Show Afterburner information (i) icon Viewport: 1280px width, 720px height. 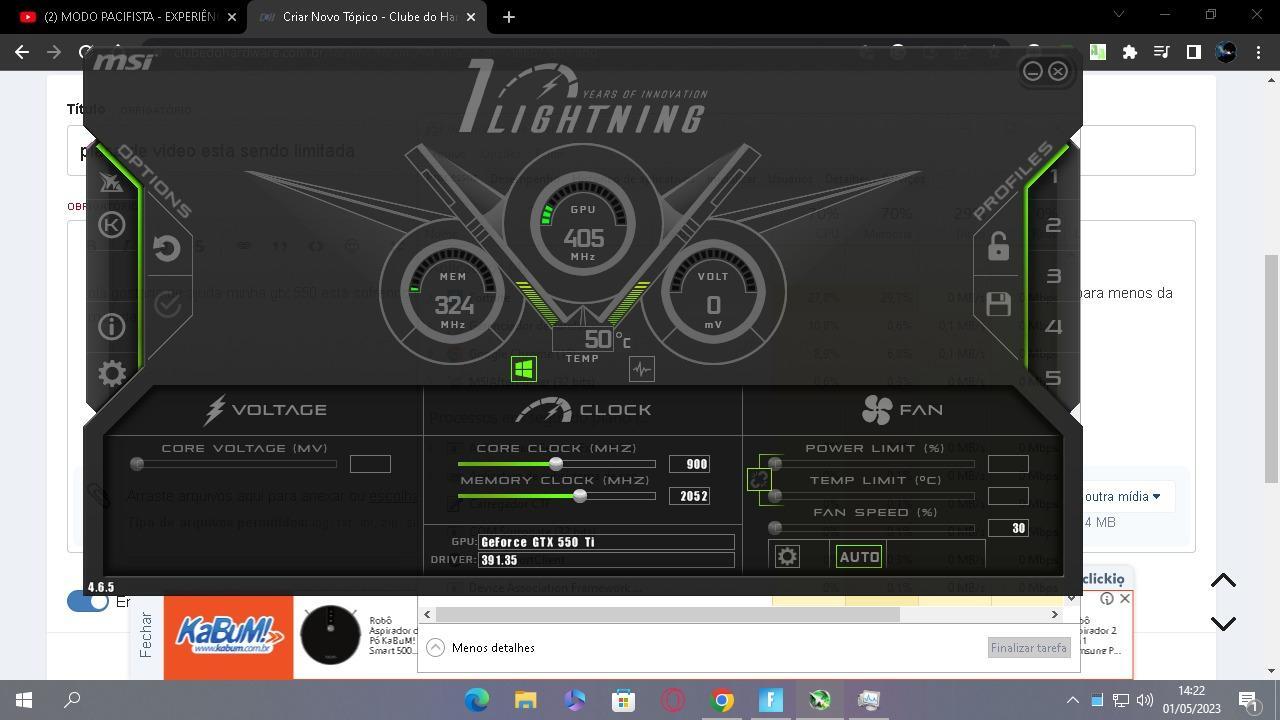[112, 326]
